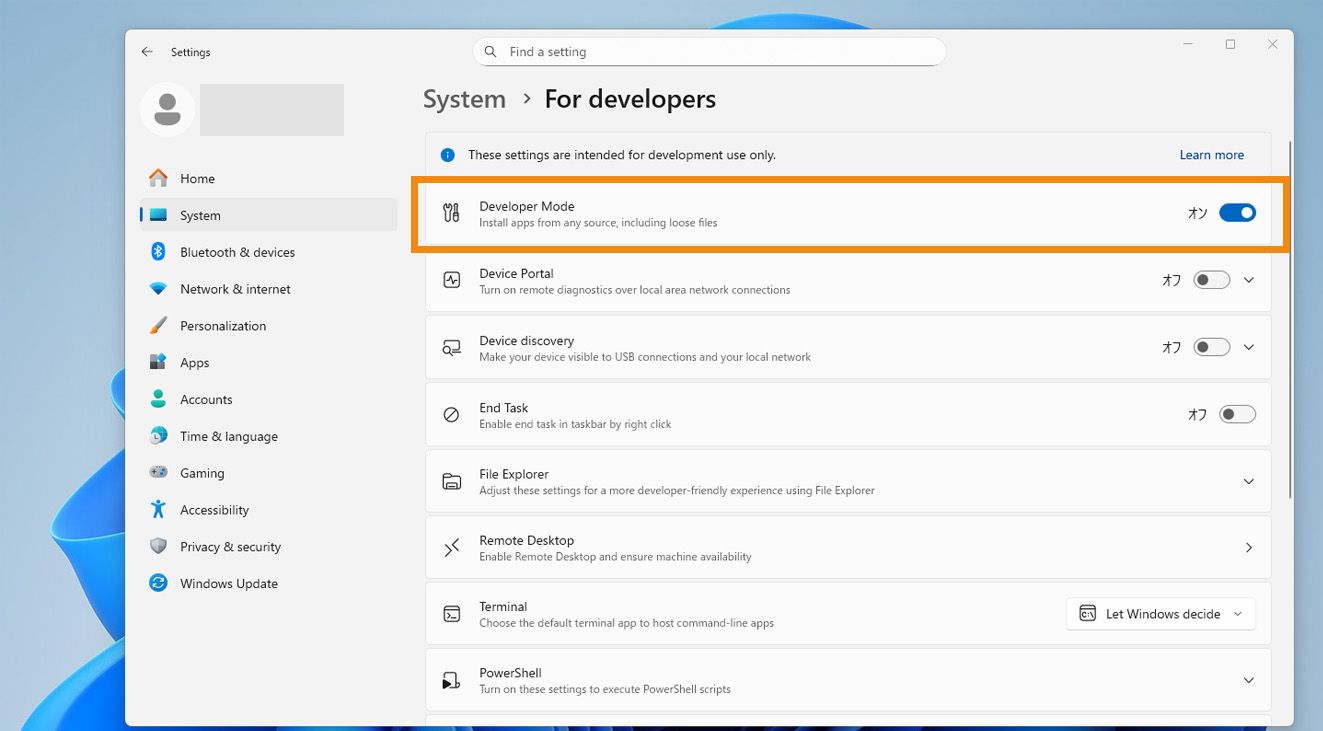The width and height of the screenshot is (1323, 731).
Task: Enable the Device discovery toggle
Action: tap(1212, 347)
